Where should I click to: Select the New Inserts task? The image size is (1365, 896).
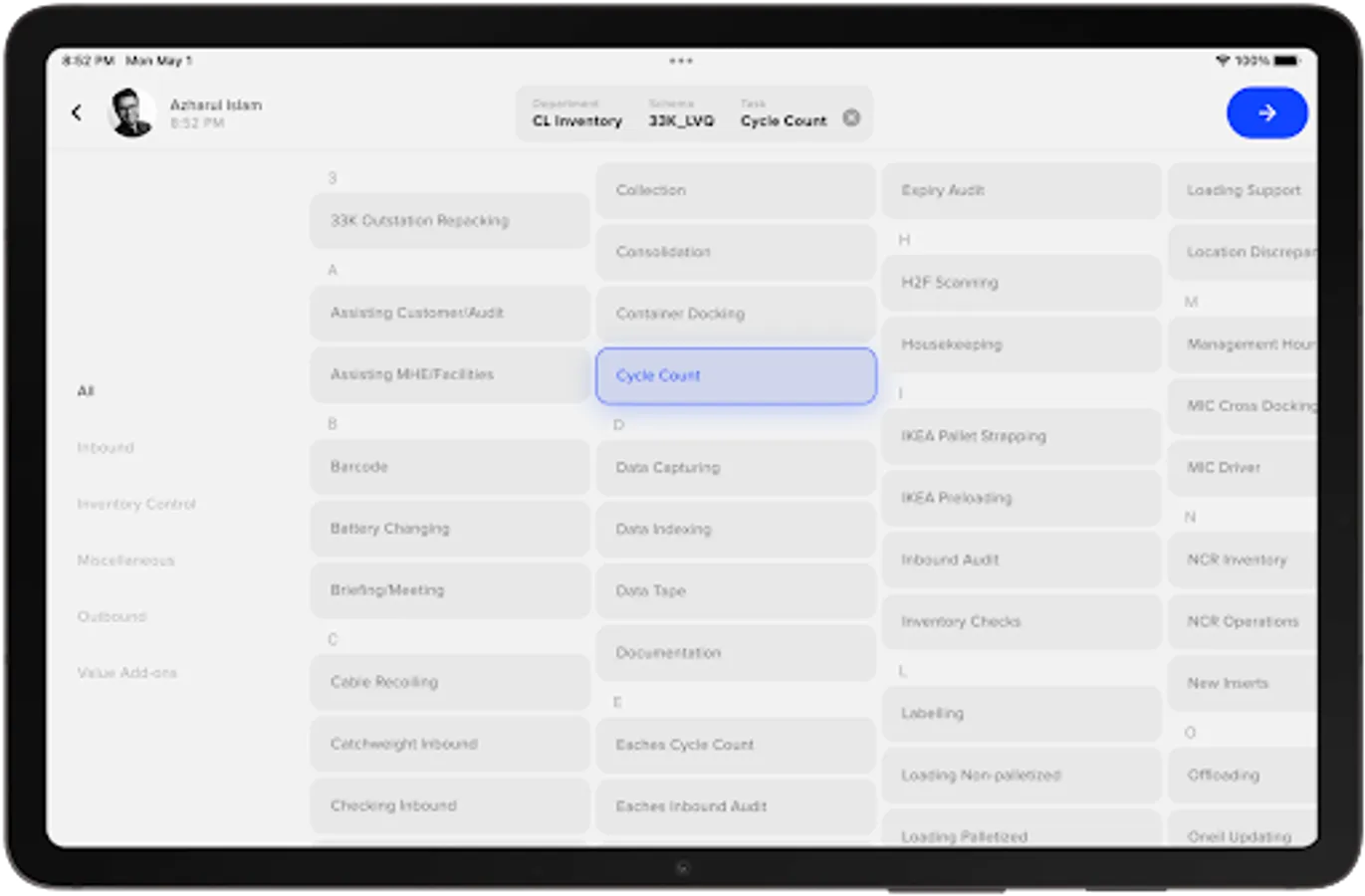[x=1243, y=683]
